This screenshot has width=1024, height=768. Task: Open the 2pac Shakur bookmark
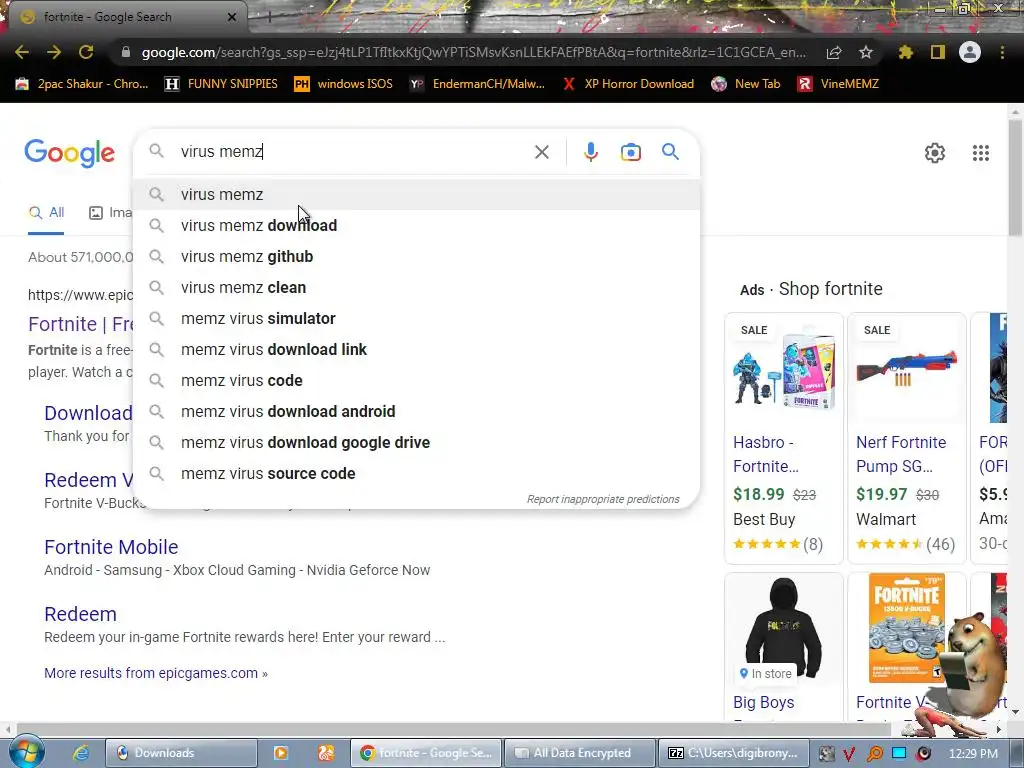[x=82, y=84]
